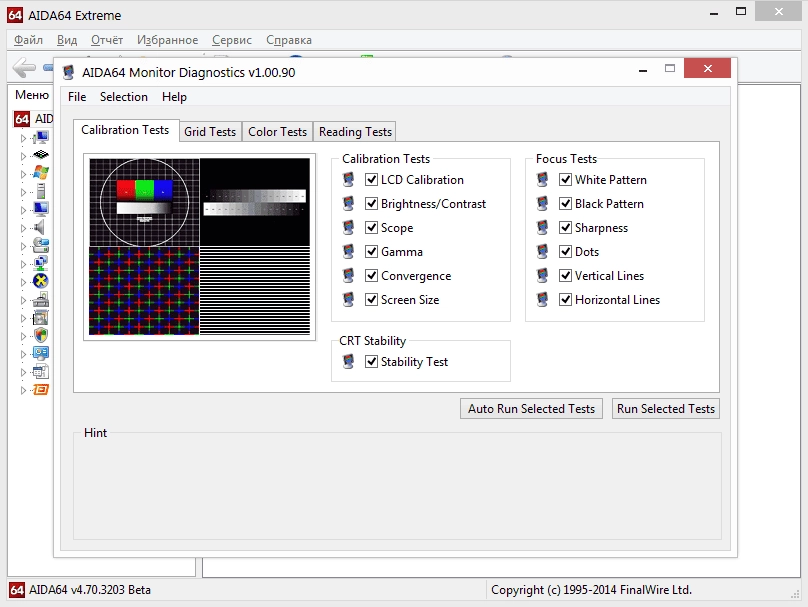
Task: Open the Избранное menu in AIDA64 Extreme
Action: coord(167,40)
